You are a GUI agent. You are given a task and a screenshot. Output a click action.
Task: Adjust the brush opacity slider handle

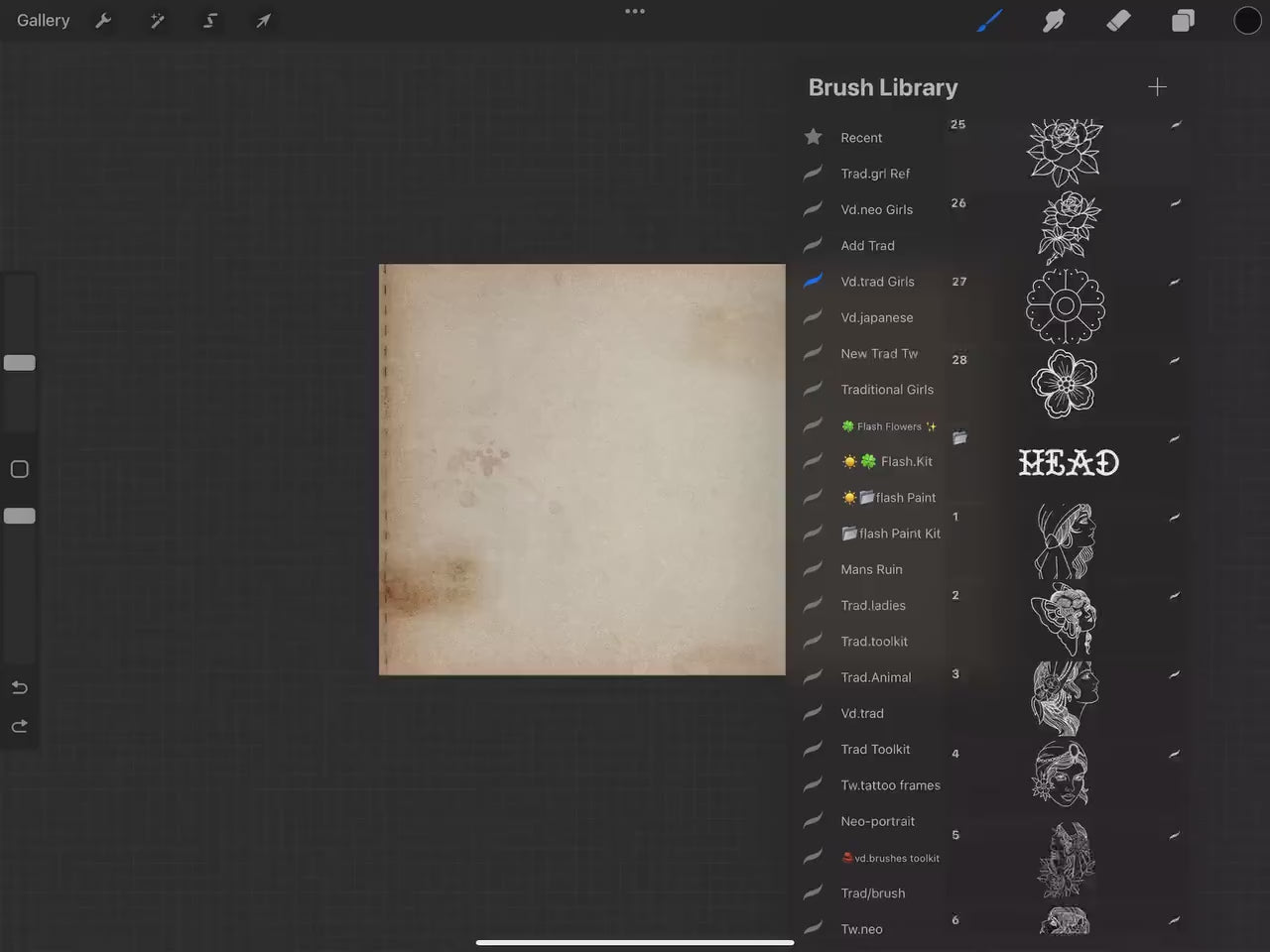pyautogui.click(x=20, y=516)
